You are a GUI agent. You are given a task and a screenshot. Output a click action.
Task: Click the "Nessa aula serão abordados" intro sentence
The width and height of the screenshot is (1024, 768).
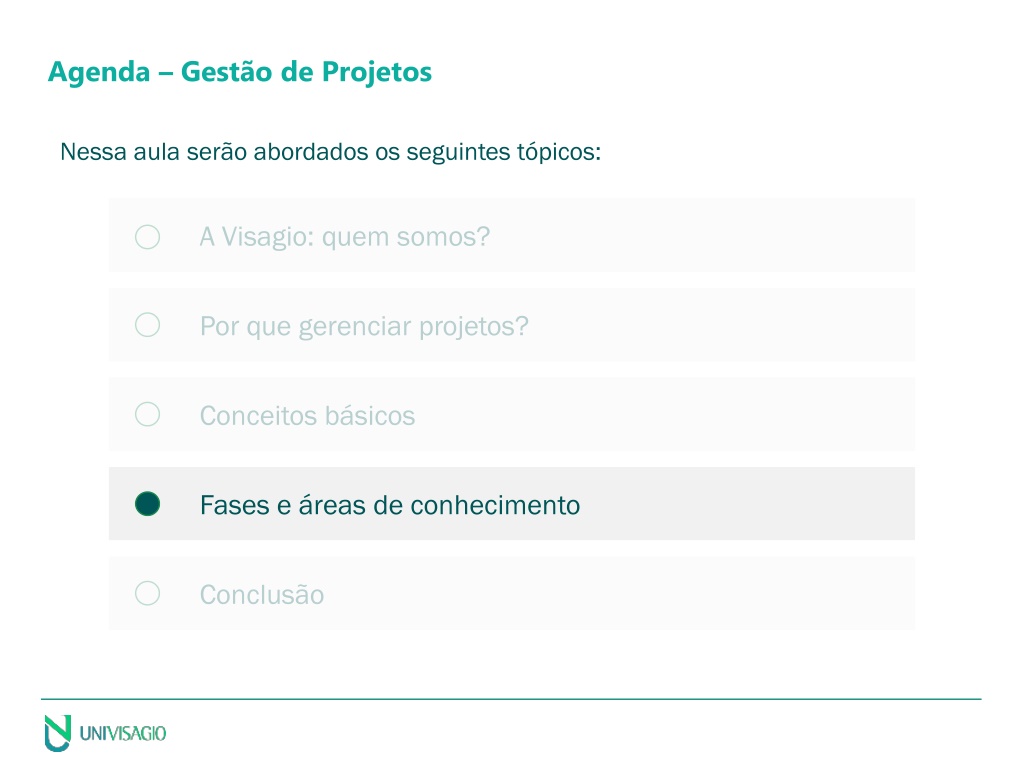tap(330, 152)
